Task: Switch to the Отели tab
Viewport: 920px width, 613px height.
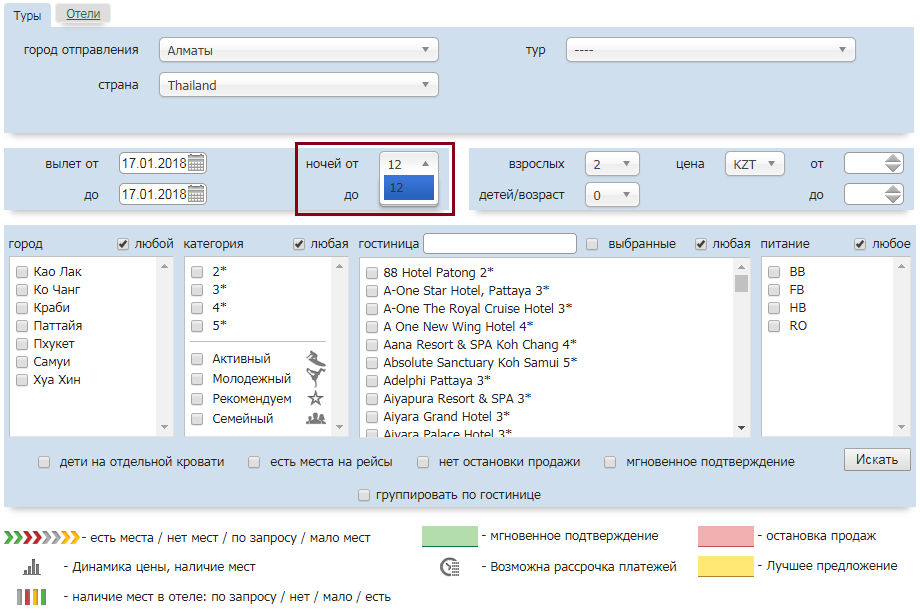Action: [82, 14]
